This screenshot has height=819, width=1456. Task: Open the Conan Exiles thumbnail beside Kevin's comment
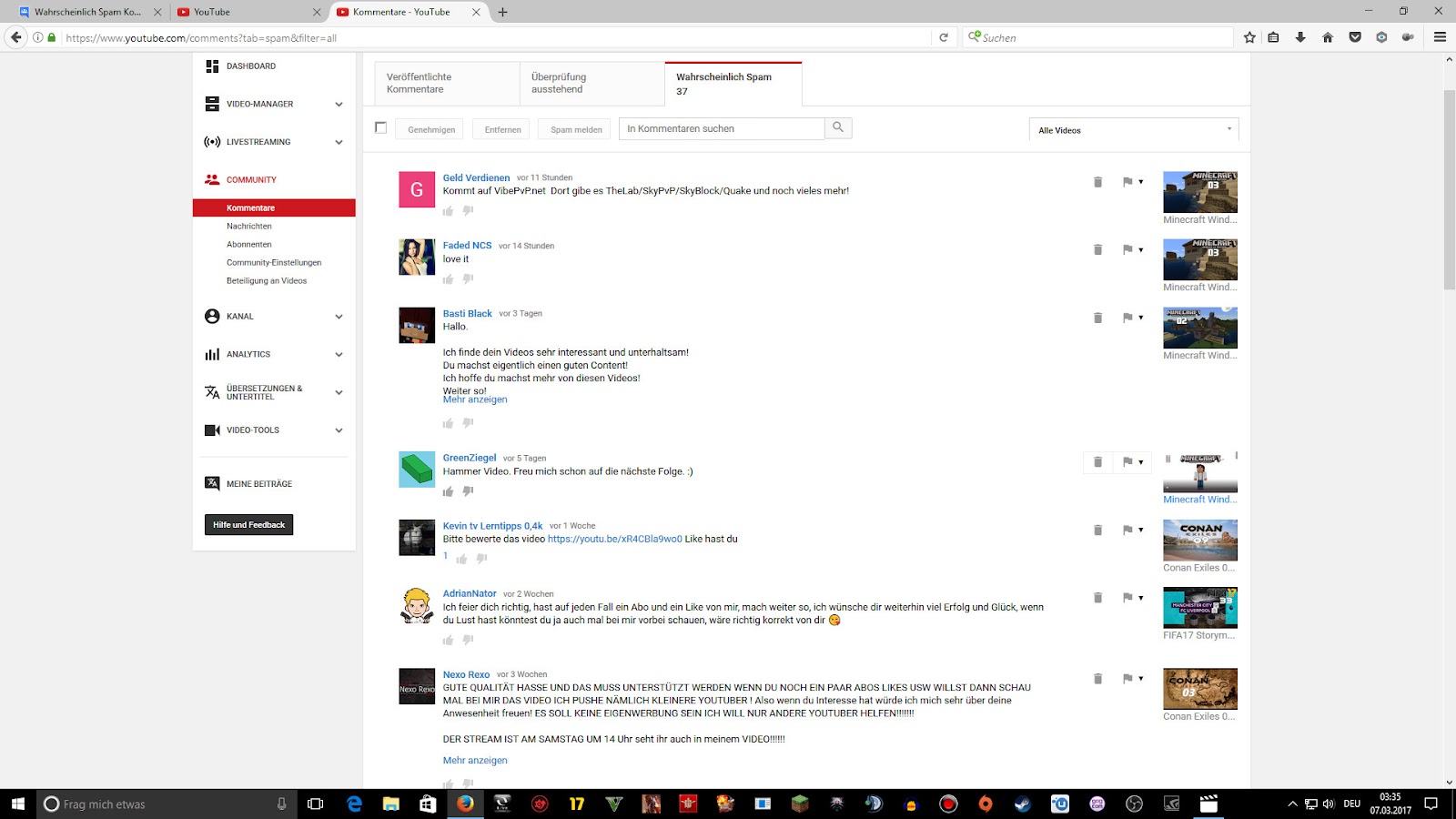(1200, 540)
